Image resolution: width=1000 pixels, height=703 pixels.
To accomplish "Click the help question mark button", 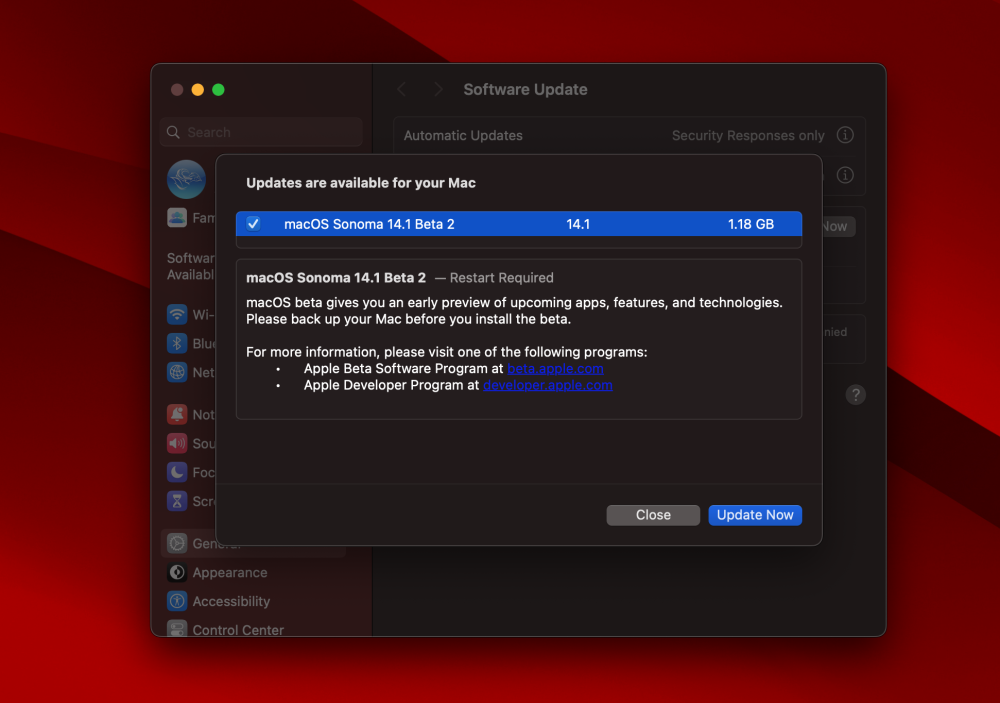I will (x=856, y=395).
